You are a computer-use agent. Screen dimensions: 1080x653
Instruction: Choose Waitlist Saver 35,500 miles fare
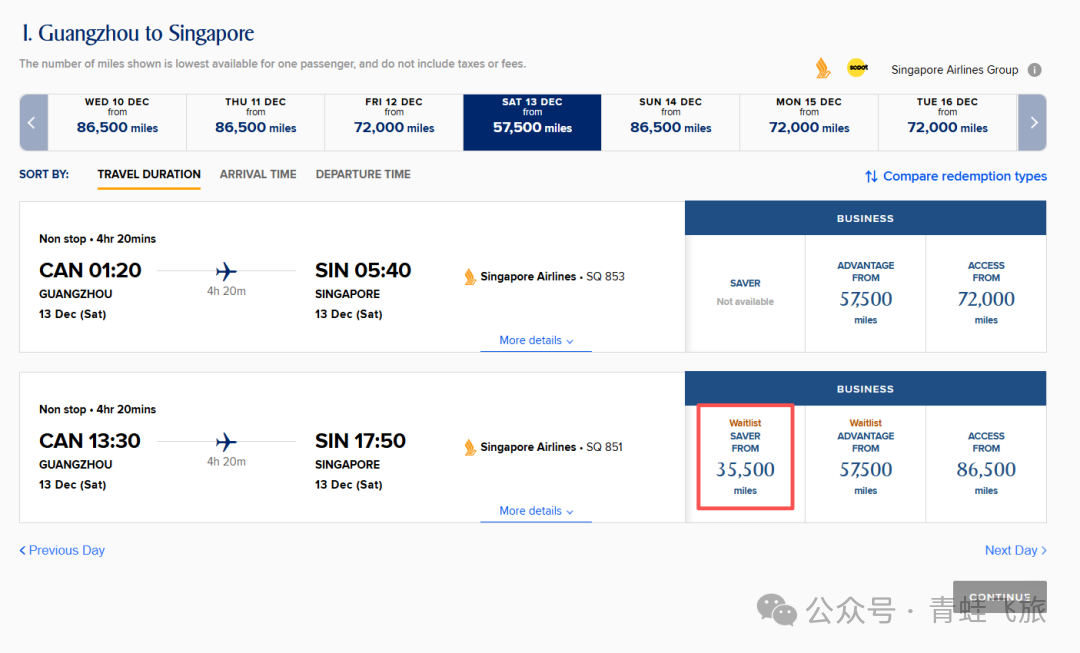pos(745,457)
